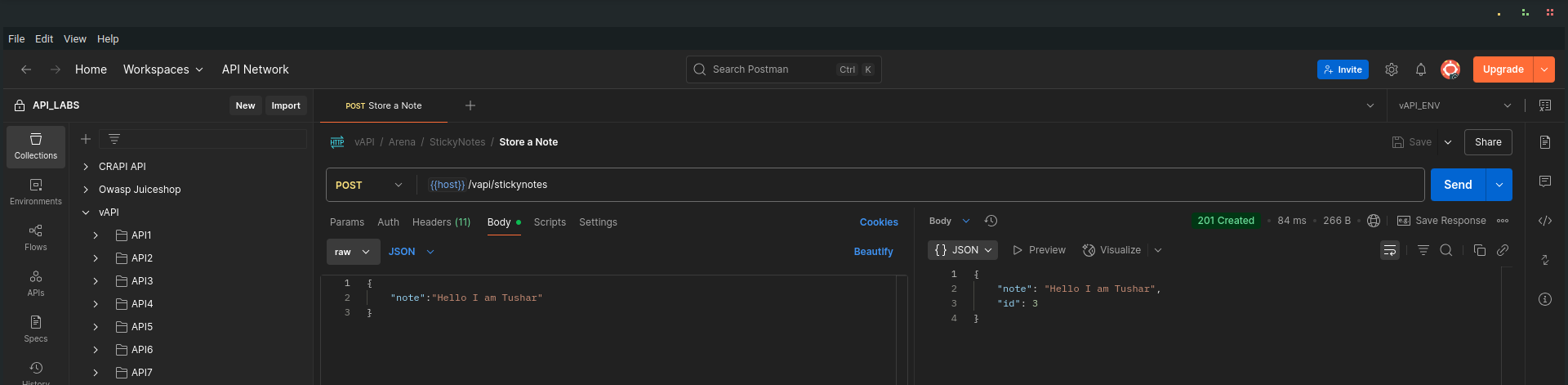
Task: Open the vAPI_ENV environment selector
Action: (1454, 105)
